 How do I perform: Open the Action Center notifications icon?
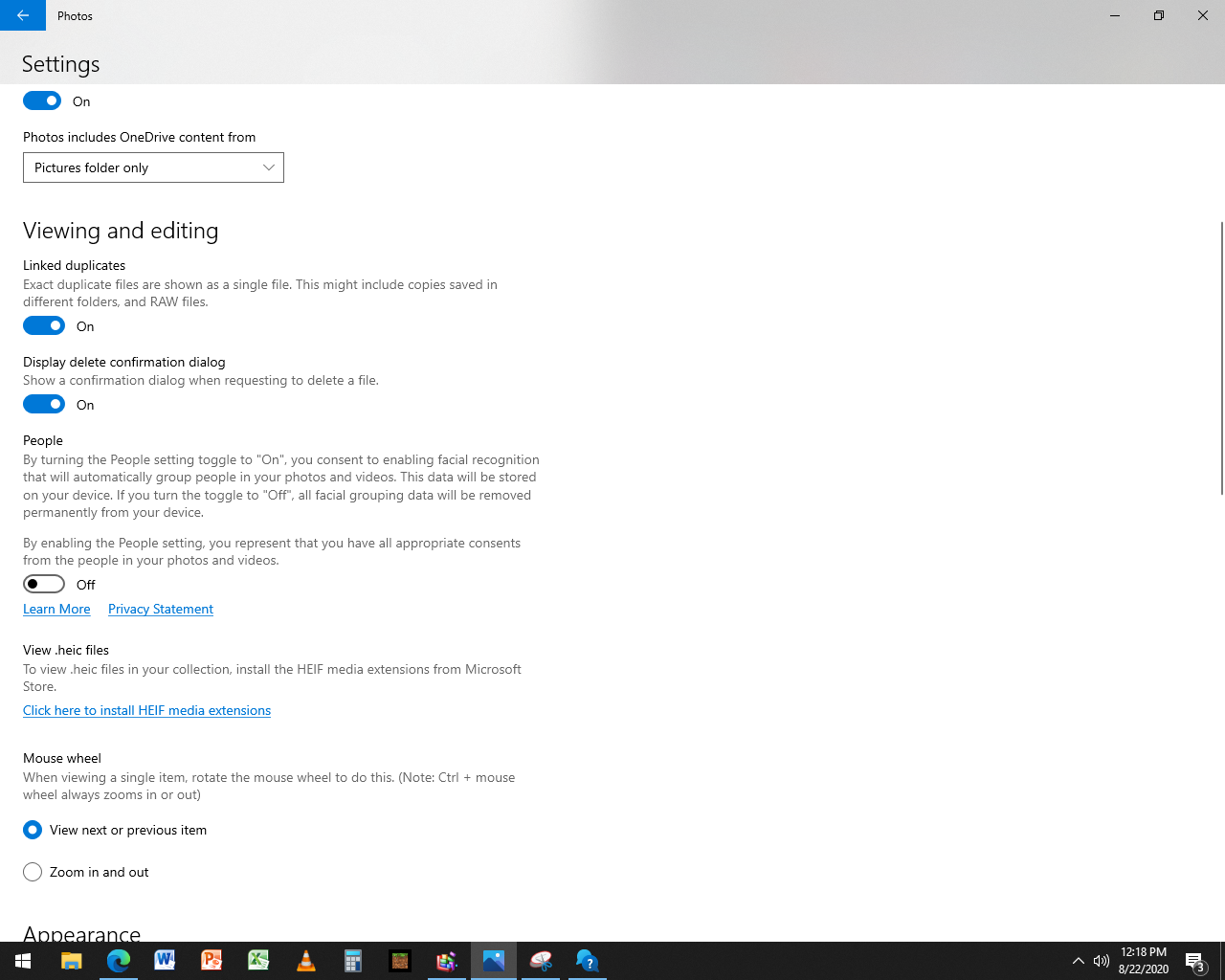tap(1194, 961)
